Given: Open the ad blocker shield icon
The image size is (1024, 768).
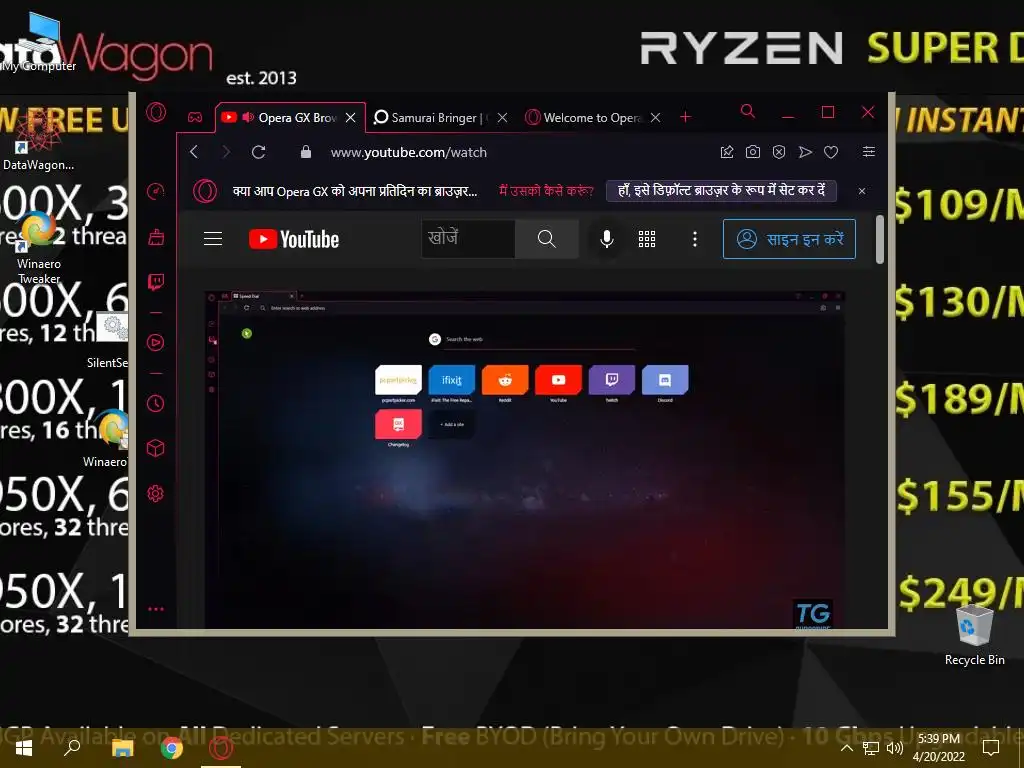Looking at the screenshot, I should point(779,152).
